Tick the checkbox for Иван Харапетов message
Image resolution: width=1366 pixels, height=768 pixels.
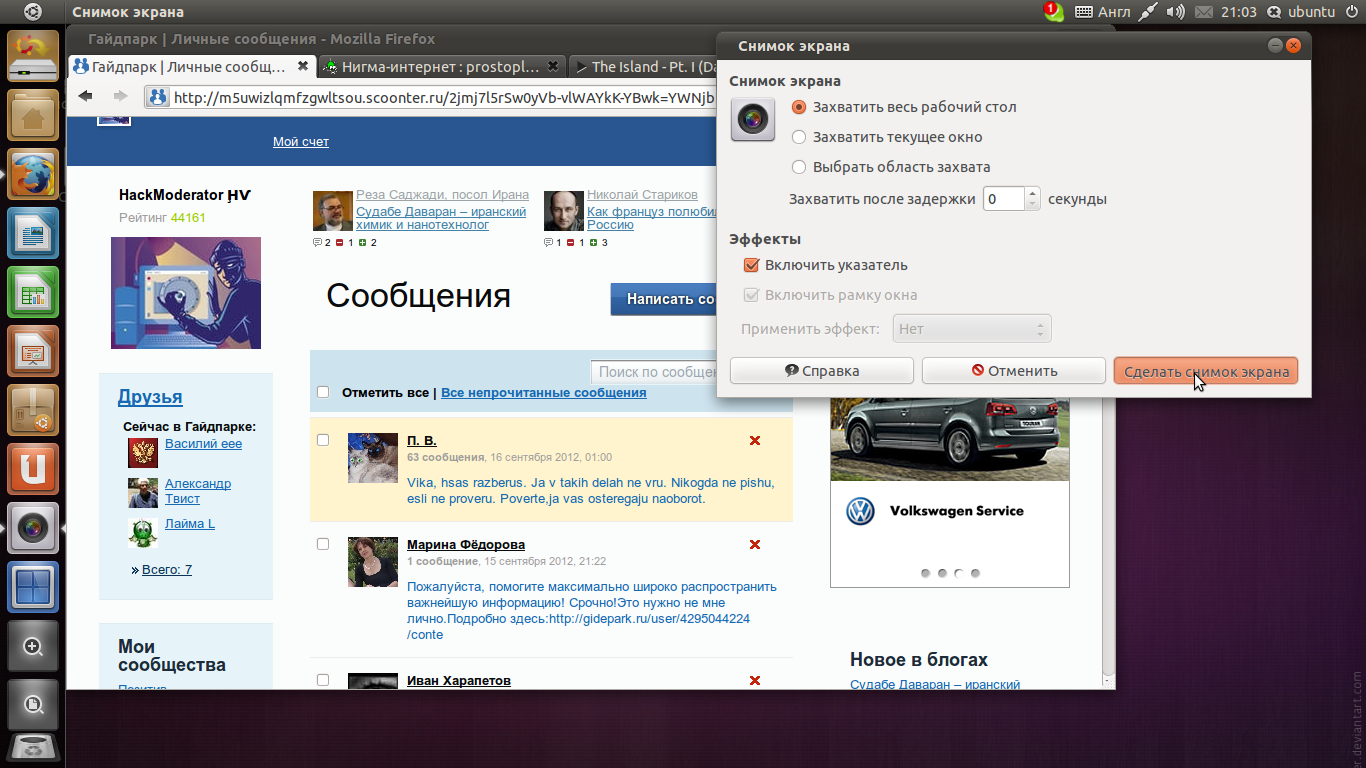[323, 680]
